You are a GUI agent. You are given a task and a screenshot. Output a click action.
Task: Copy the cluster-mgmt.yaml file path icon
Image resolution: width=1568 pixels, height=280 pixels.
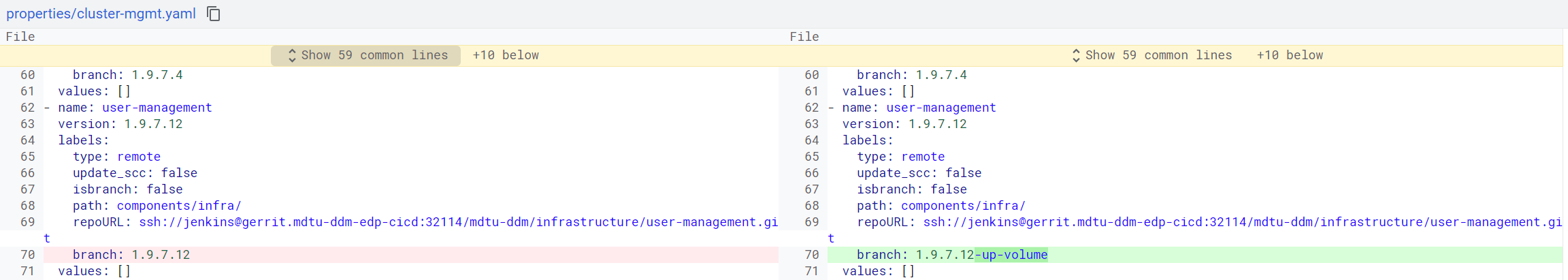pyautogui.click(x=214, y=14)
